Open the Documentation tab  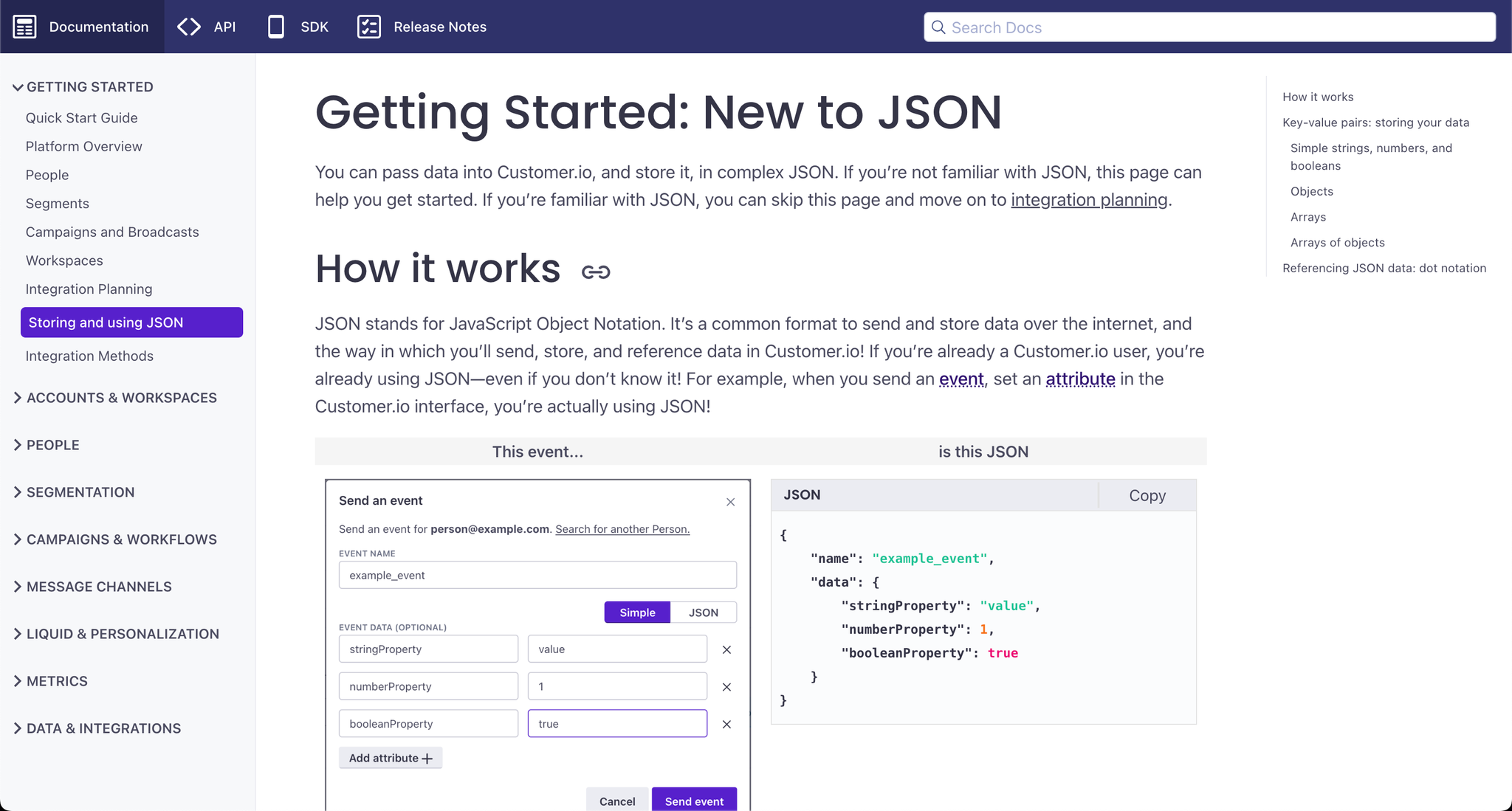pos(82,27)
